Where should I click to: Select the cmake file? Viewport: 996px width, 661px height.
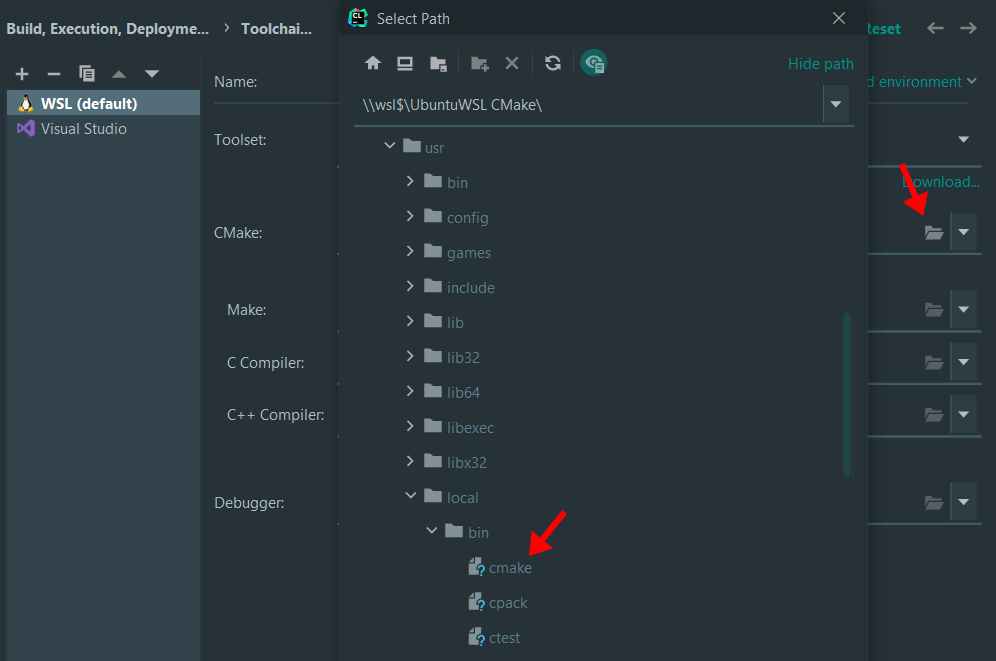[x=500, y=568]
